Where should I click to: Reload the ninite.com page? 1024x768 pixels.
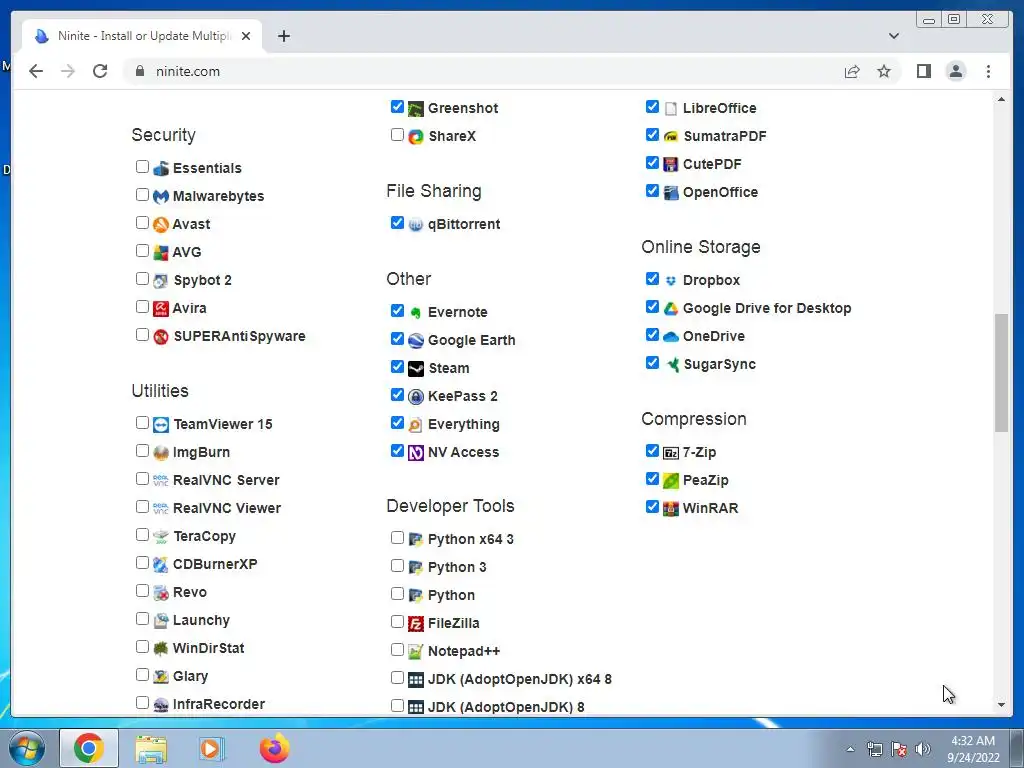click(100, 71)
